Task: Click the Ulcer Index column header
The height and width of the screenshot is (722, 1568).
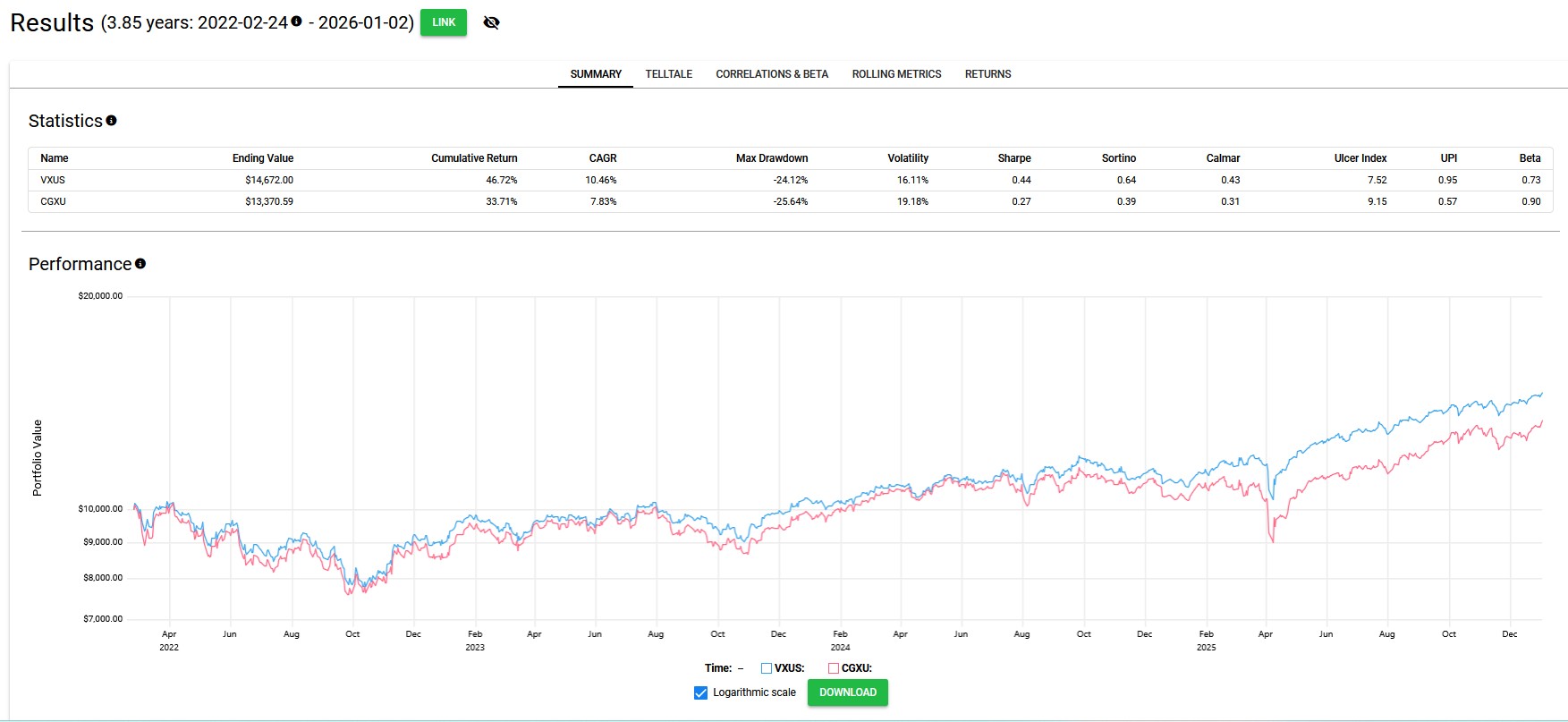Action: [x=1360, y=158]
